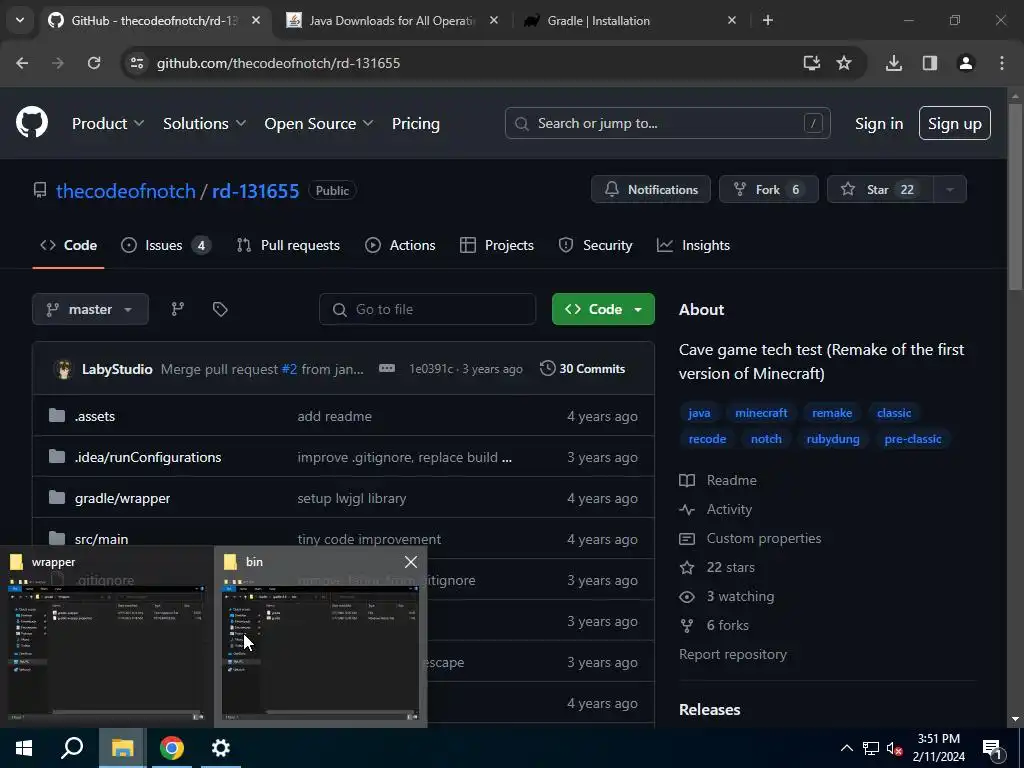
Task: Open the Insights tab
Action: [694, 246]
